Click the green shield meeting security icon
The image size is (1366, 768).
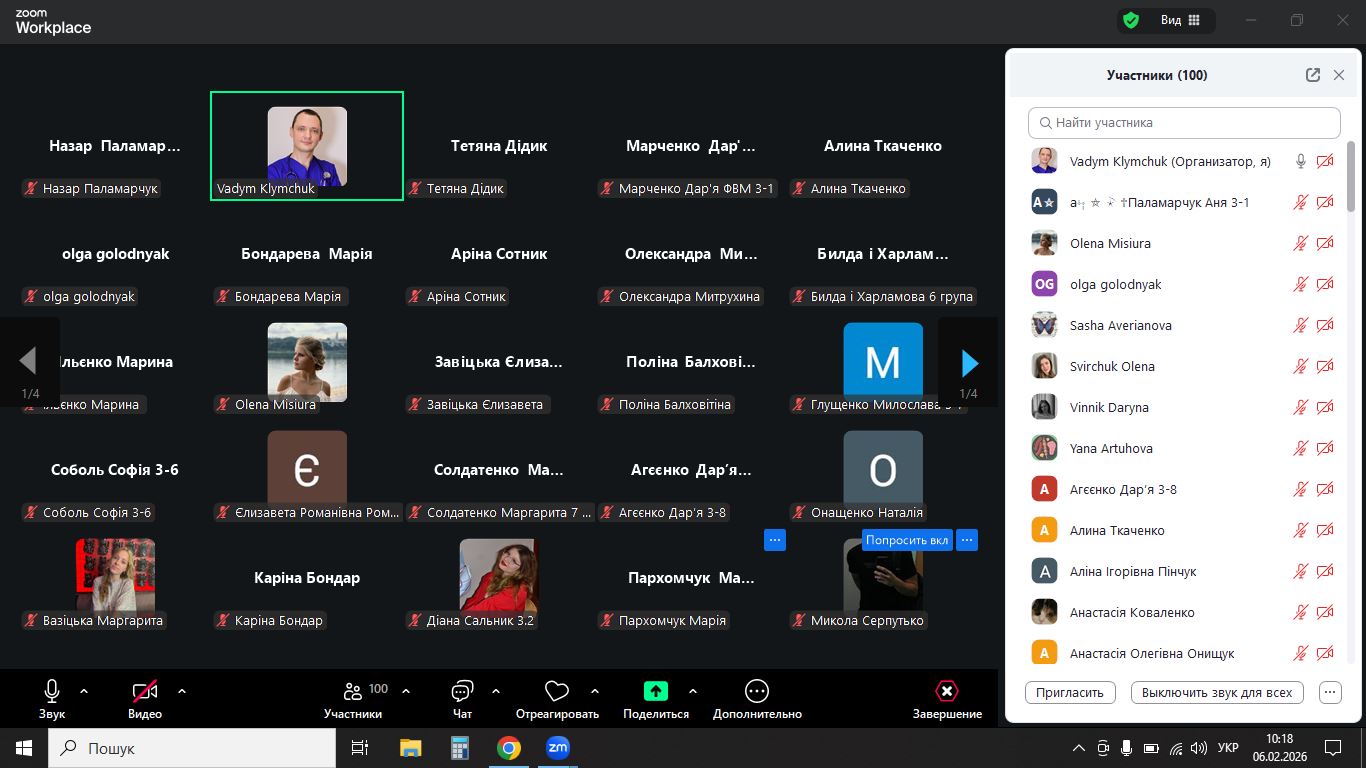click(x=1131, y=20)
